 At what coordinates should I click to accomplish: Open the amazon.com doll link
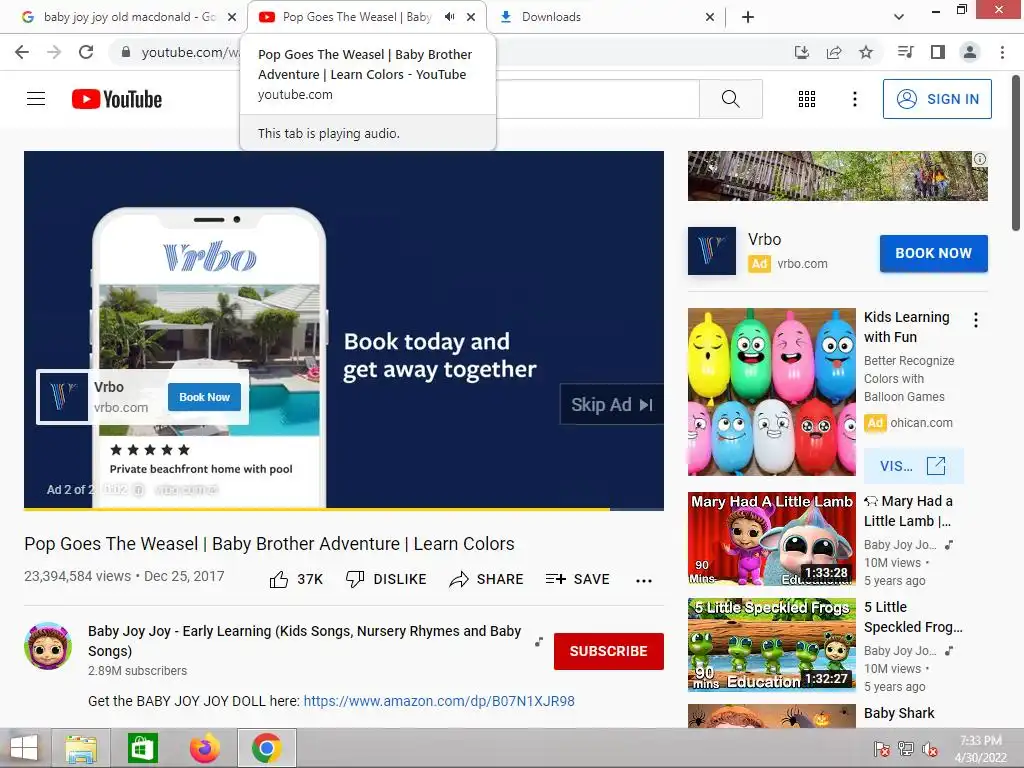click(439, 701)
